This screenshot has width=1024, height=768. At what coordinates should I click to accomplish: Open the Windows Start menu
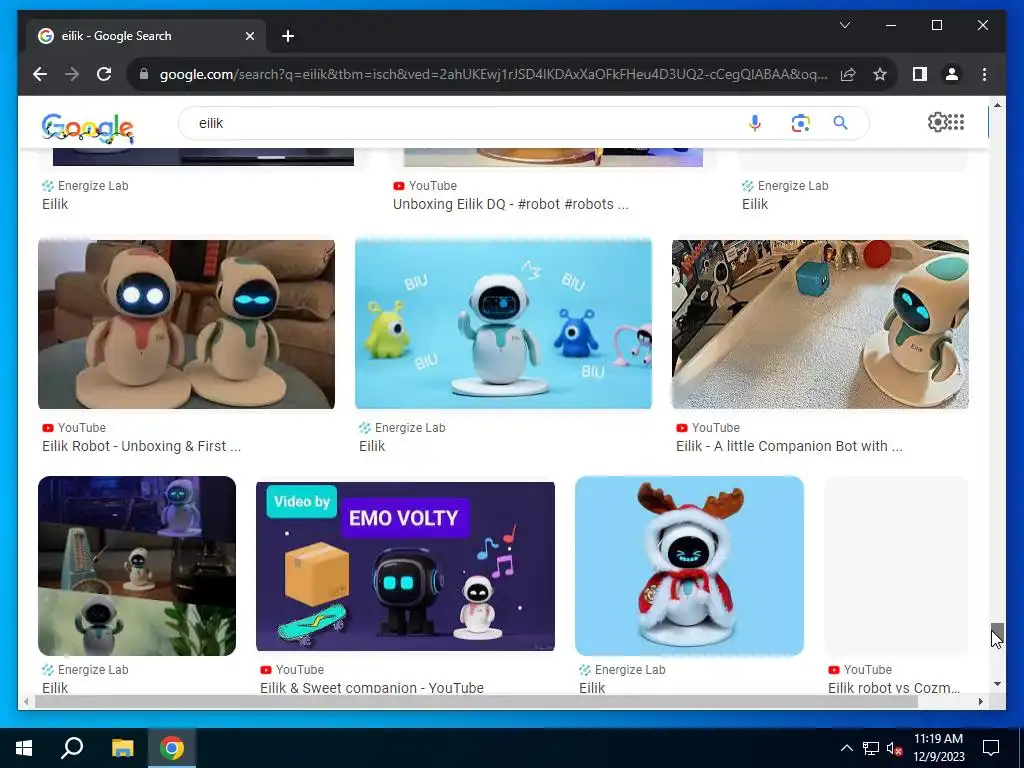coord(24,748)
